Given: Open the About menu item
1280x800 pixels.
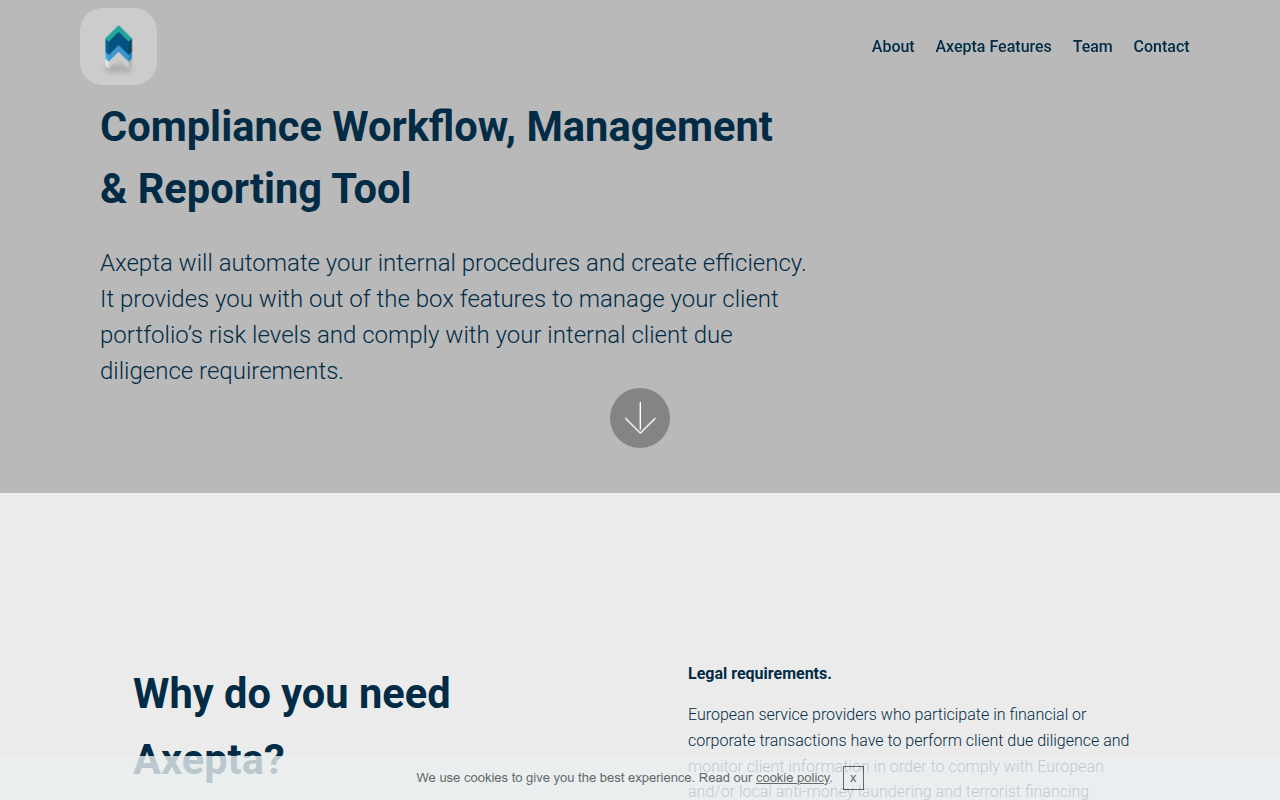Looking at the screenshot, I should [893, 46].
